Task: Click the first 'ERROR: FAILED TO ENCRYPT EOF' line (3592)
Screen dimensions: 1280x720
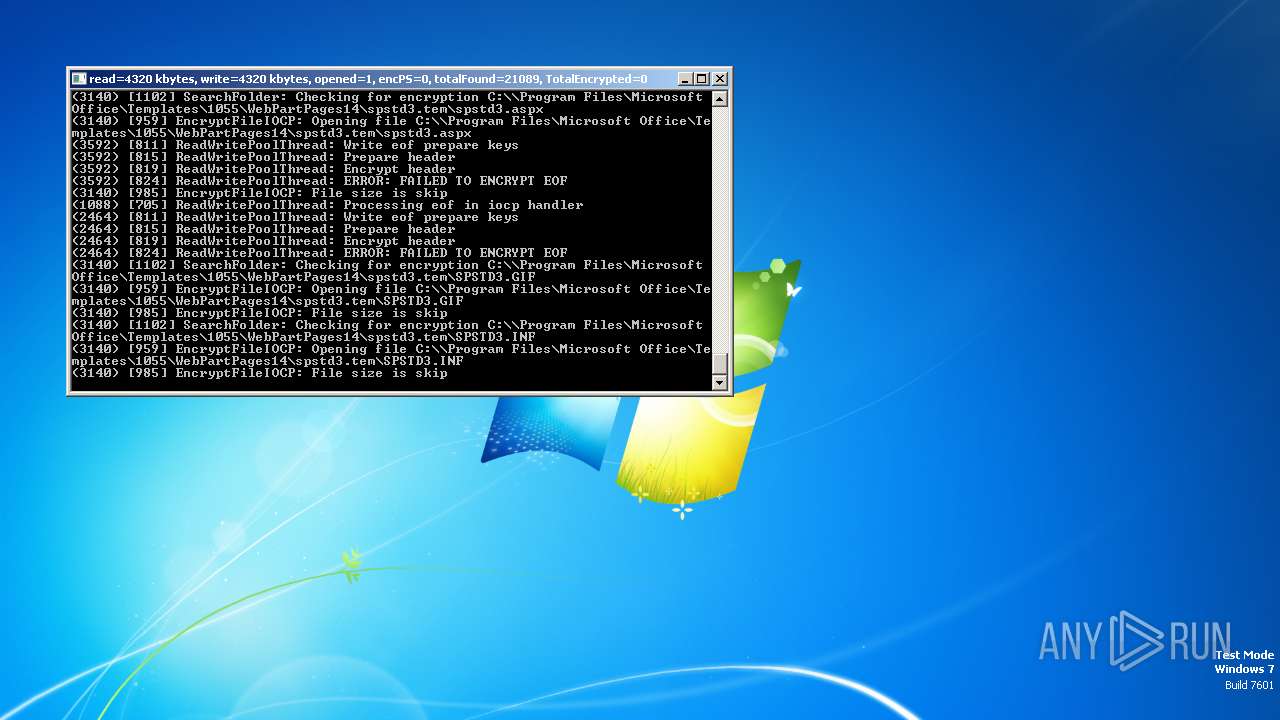Action: (320, 181)
